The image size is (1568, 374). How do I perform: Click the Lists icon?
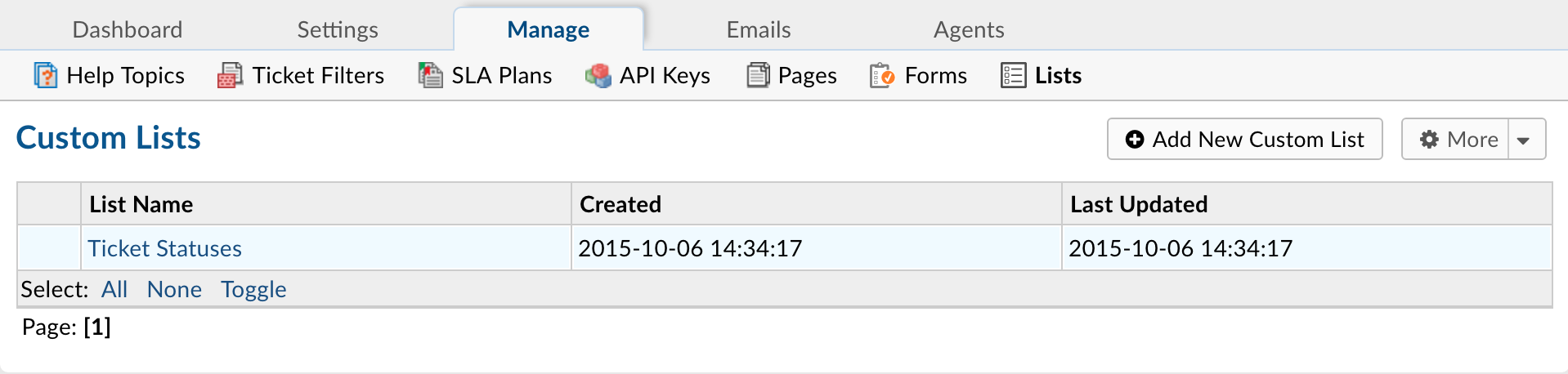(1013, 75)
